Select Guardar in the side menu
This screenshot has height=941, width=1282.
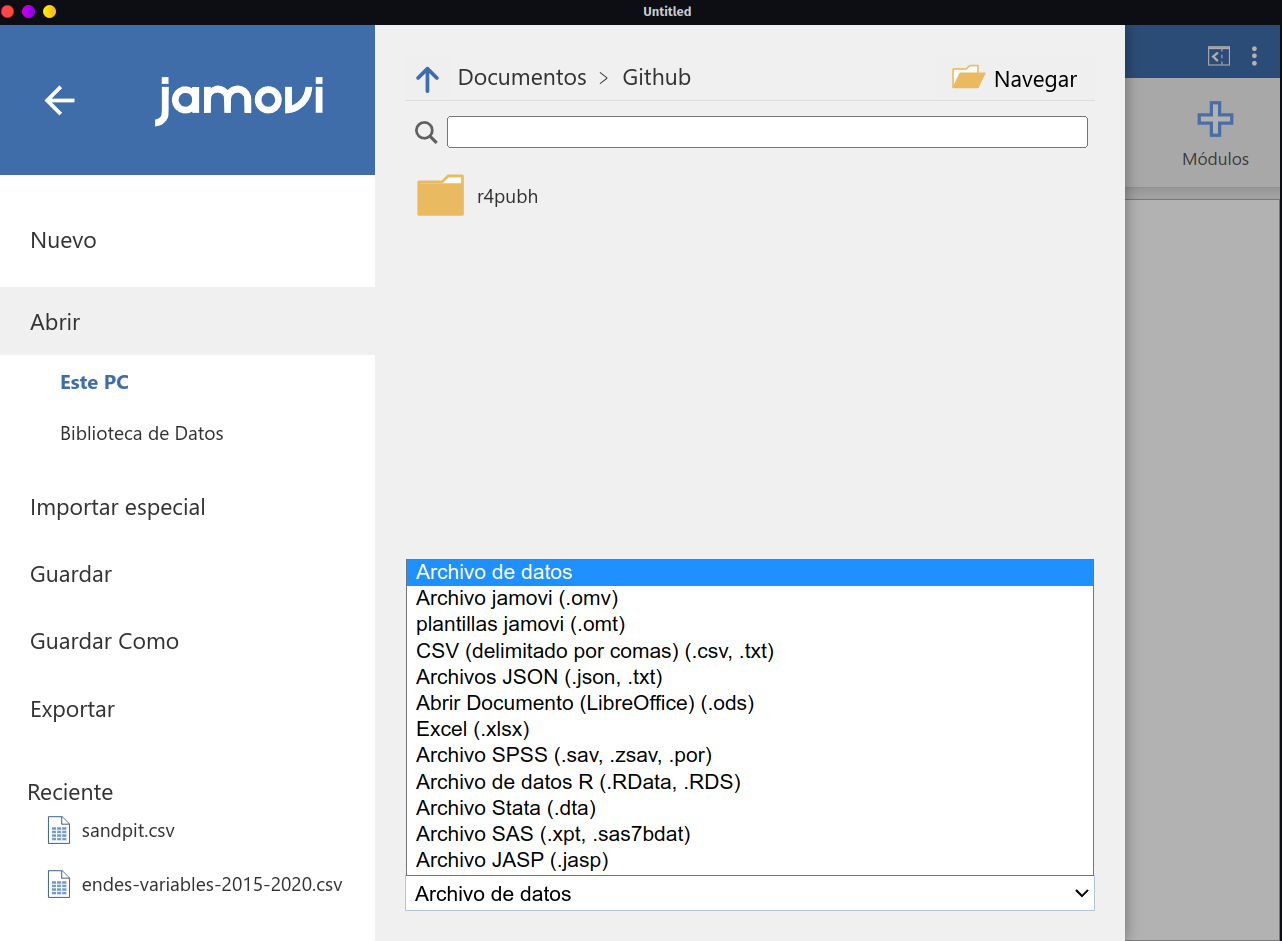click(x=187, y=574)
